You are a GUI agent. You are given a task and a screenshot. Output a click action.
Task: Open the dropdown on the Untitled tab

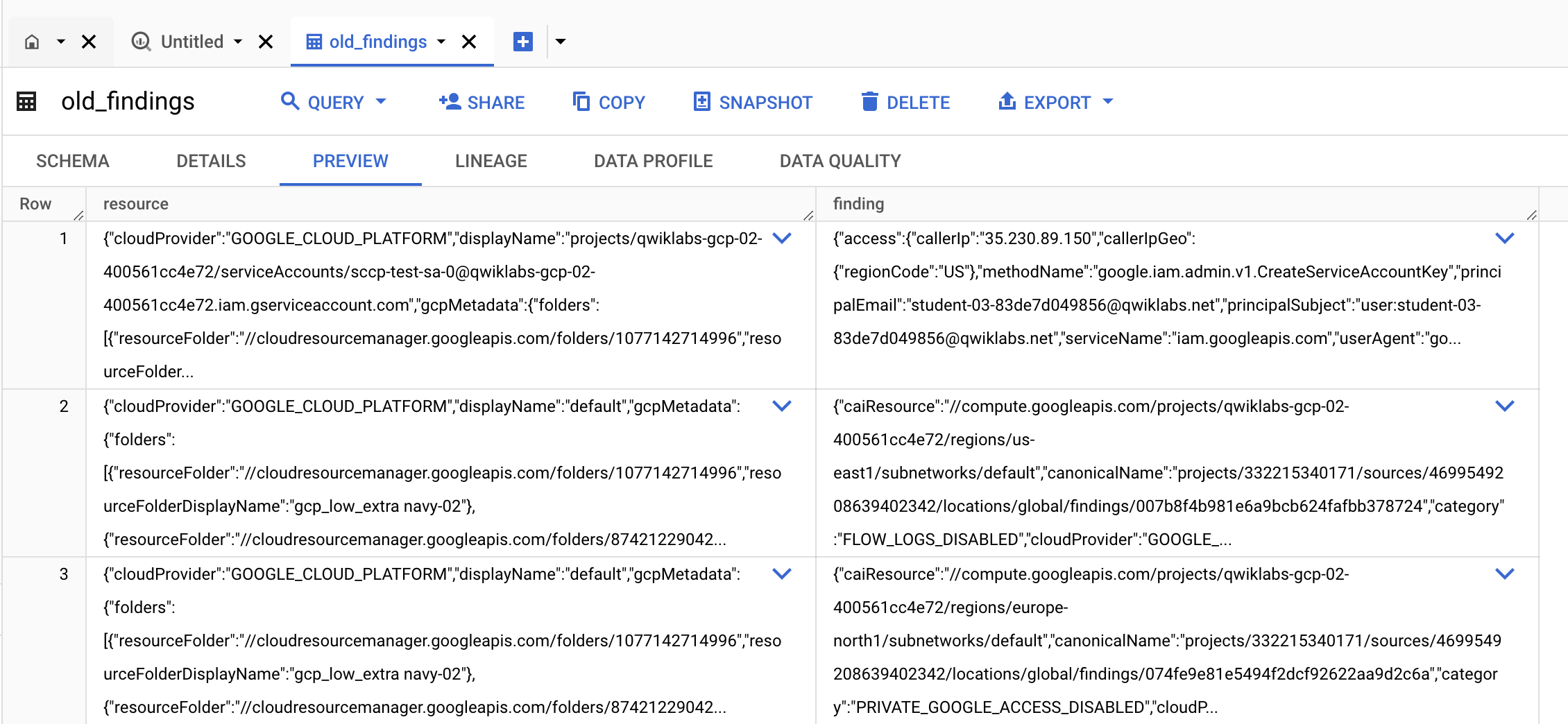239,42
